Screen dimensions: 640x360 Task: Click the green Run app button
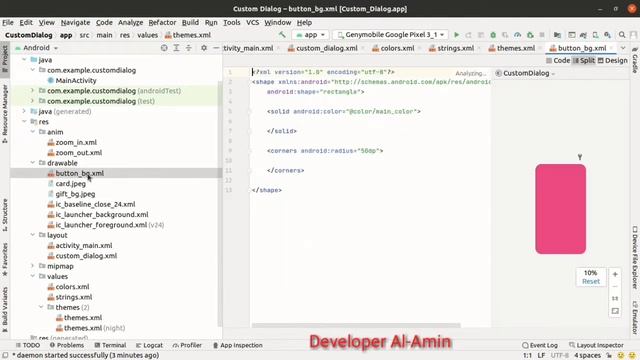(x=456, y=35)
